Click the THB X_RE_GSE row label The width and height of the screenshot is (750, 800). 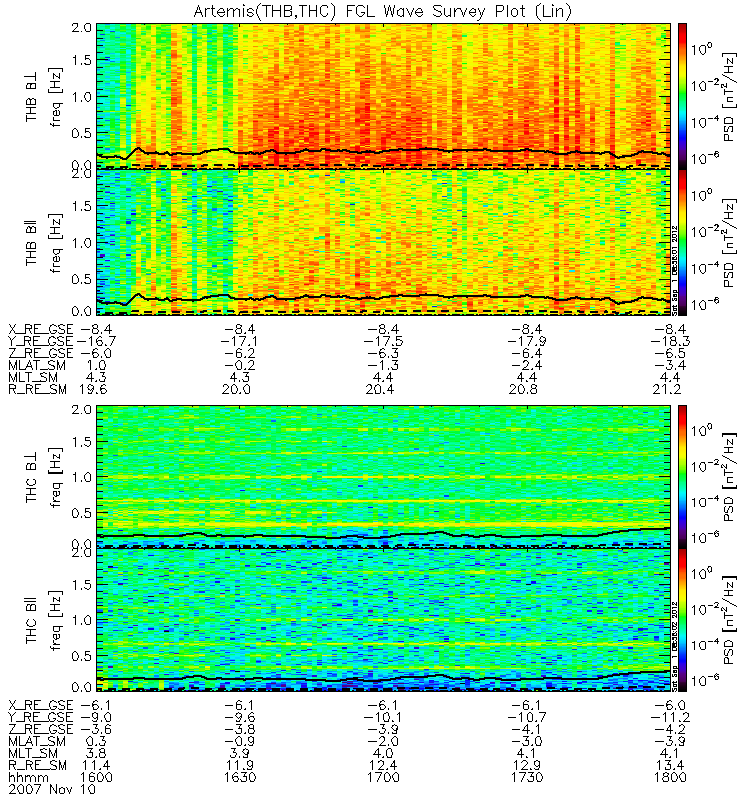[41, 330]
